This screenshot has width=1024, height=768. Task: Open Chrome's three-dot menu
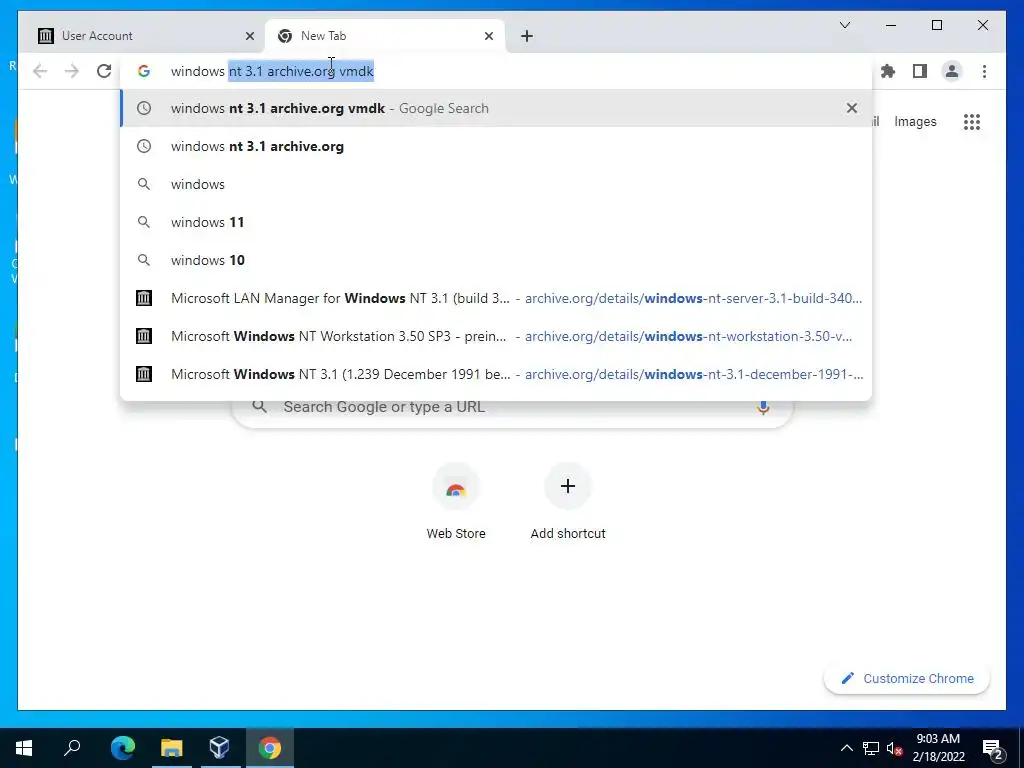[x=984, y=71]
